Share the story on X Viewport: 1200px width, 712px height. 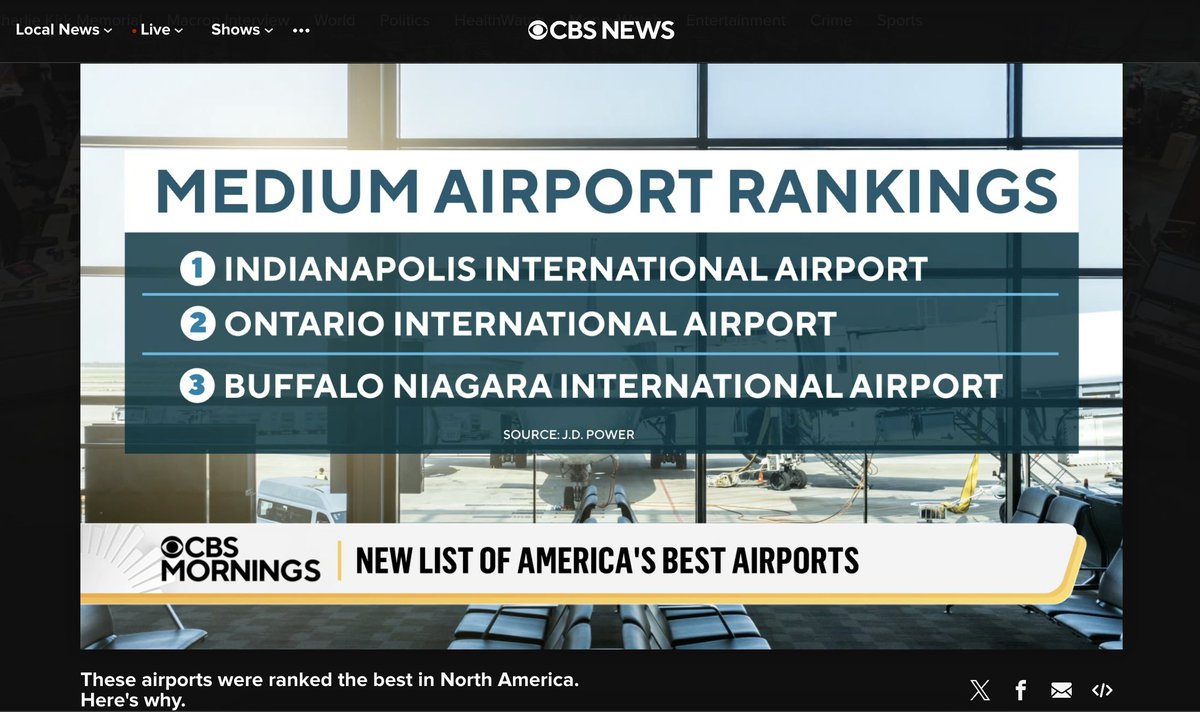tap(979, 690)
